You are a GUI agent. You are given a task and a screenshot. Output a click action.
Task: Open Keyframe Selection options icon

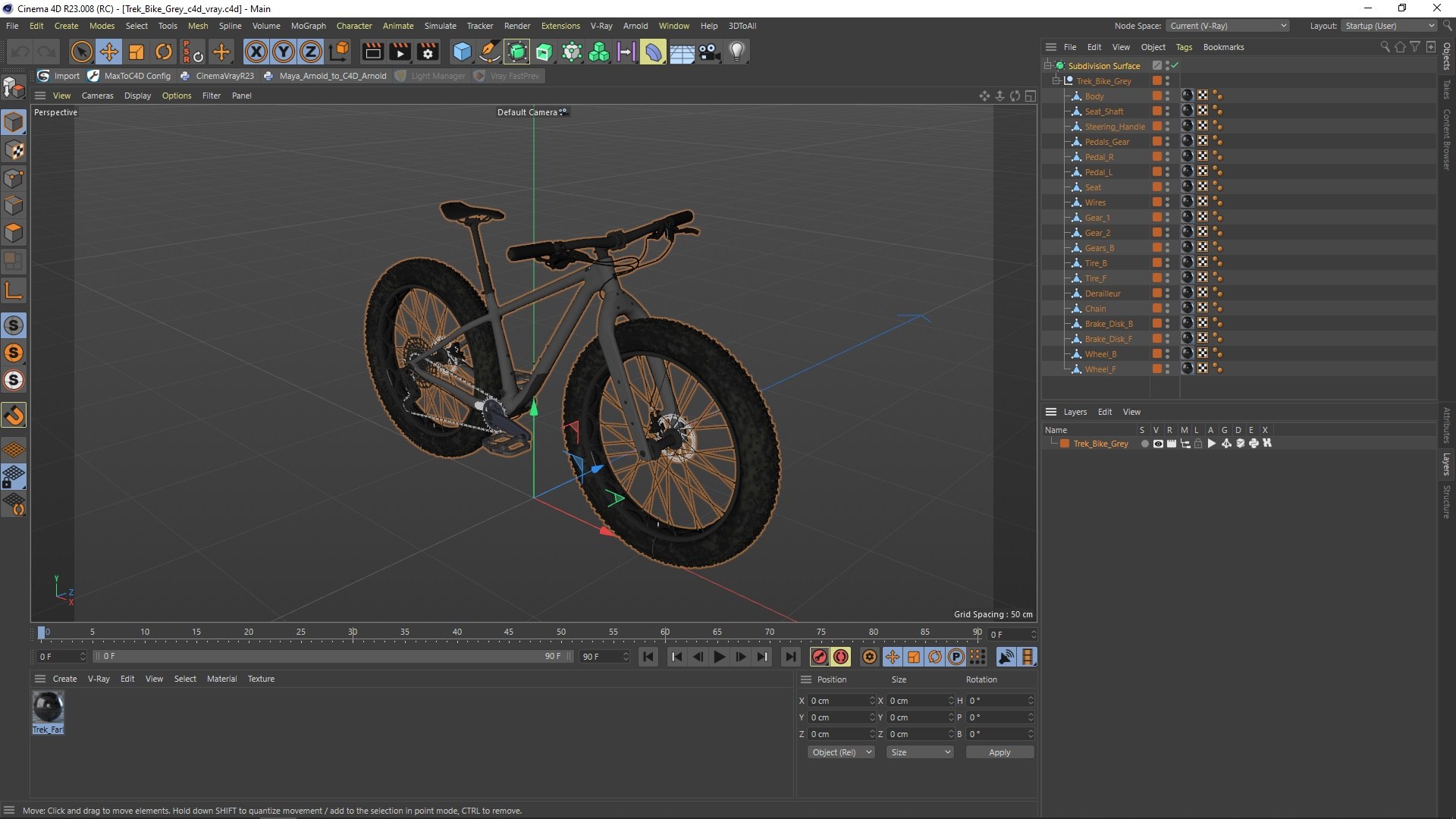point(870,657)
